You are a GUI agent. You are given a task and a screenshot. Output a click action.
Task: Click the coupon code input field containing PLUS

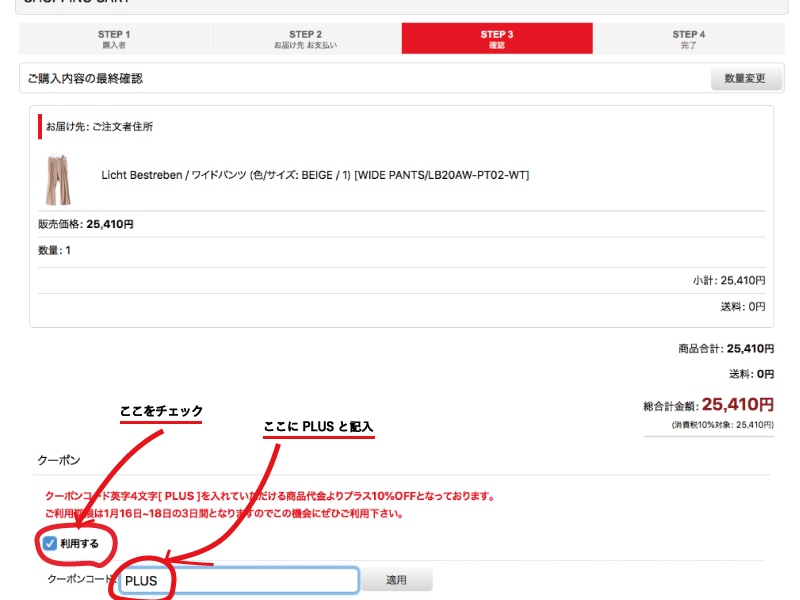tap(239, 581)
